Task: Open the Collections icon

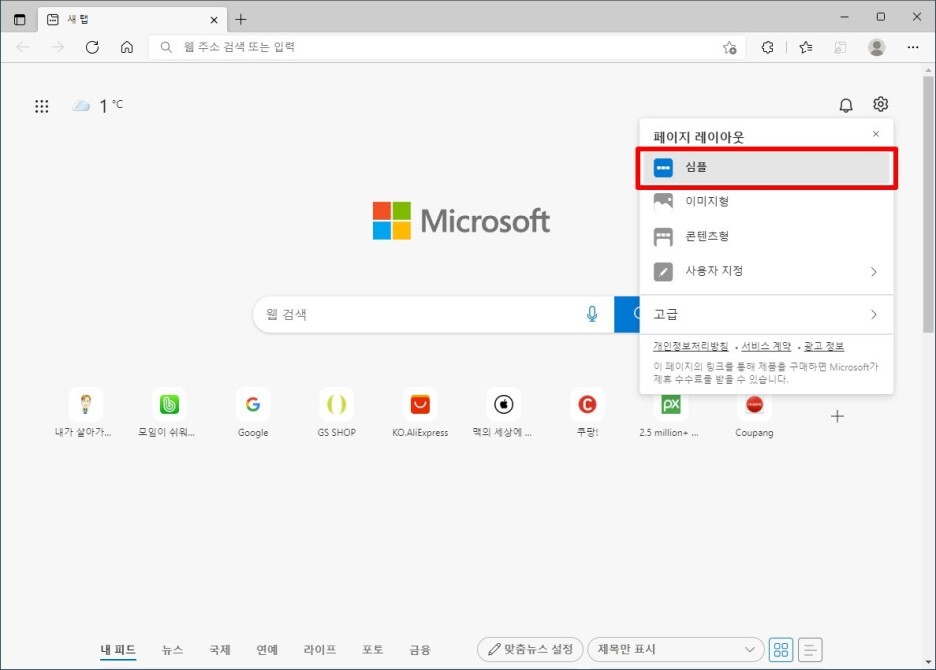Action: click(x=840, y=47)
